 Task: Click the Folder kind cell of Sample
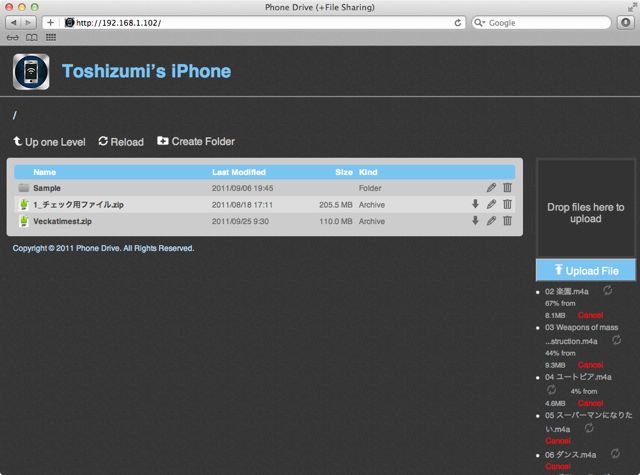(370, 188)
